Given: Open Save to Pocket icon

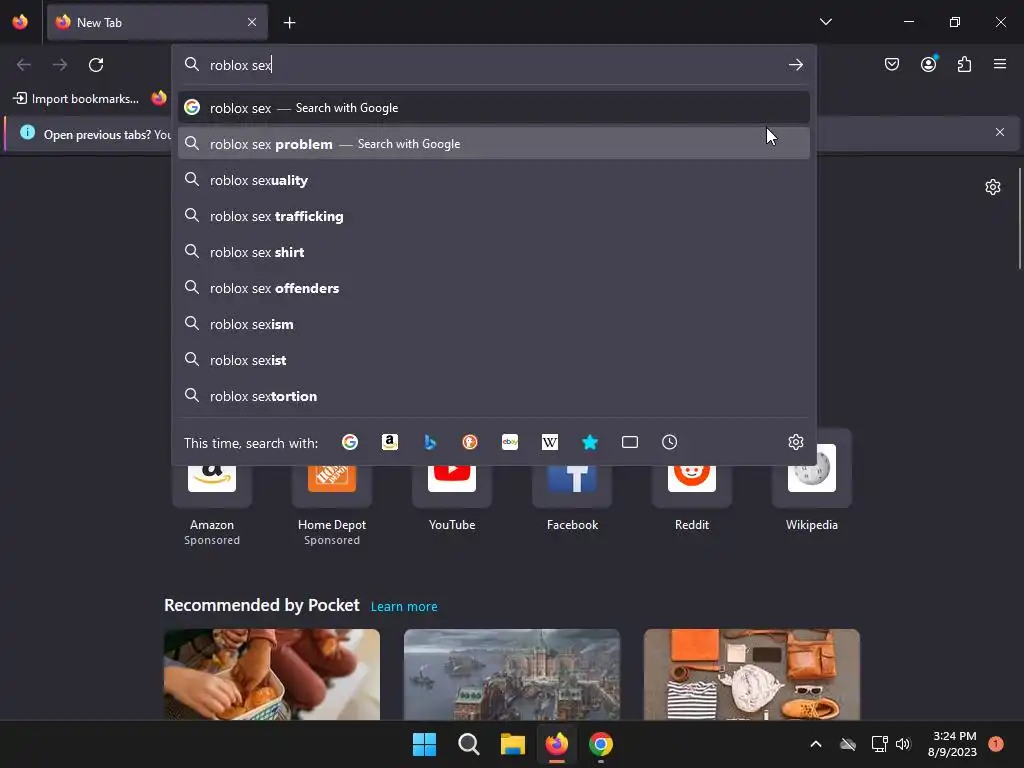Looking at the screenshot, I should pos(891,64).
